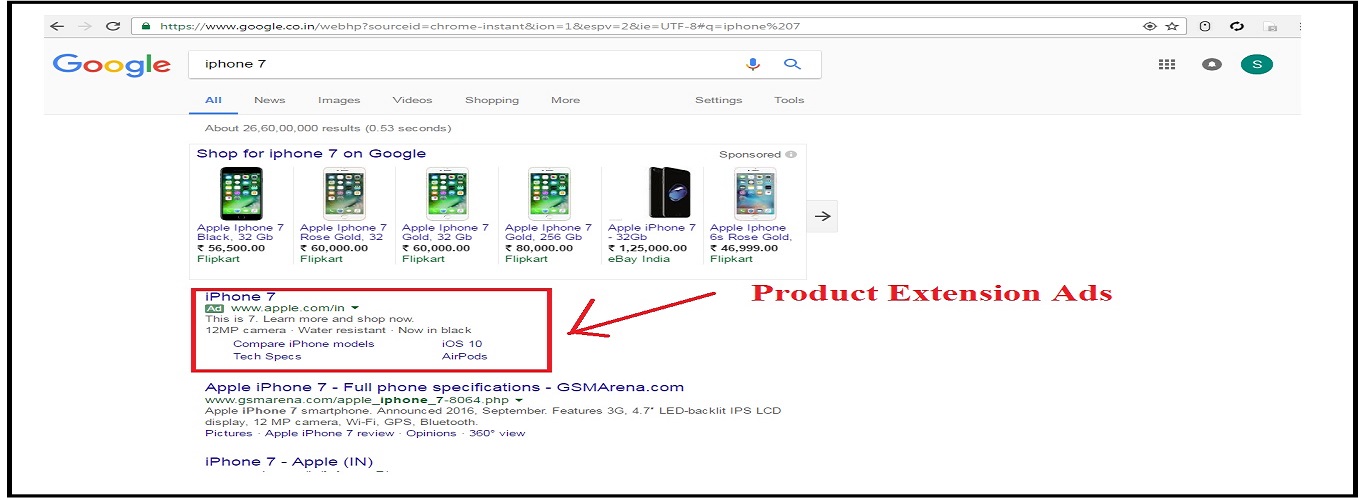Open the S account avatar
The height and width of the screenshot is (500, 1360).
1257,64
